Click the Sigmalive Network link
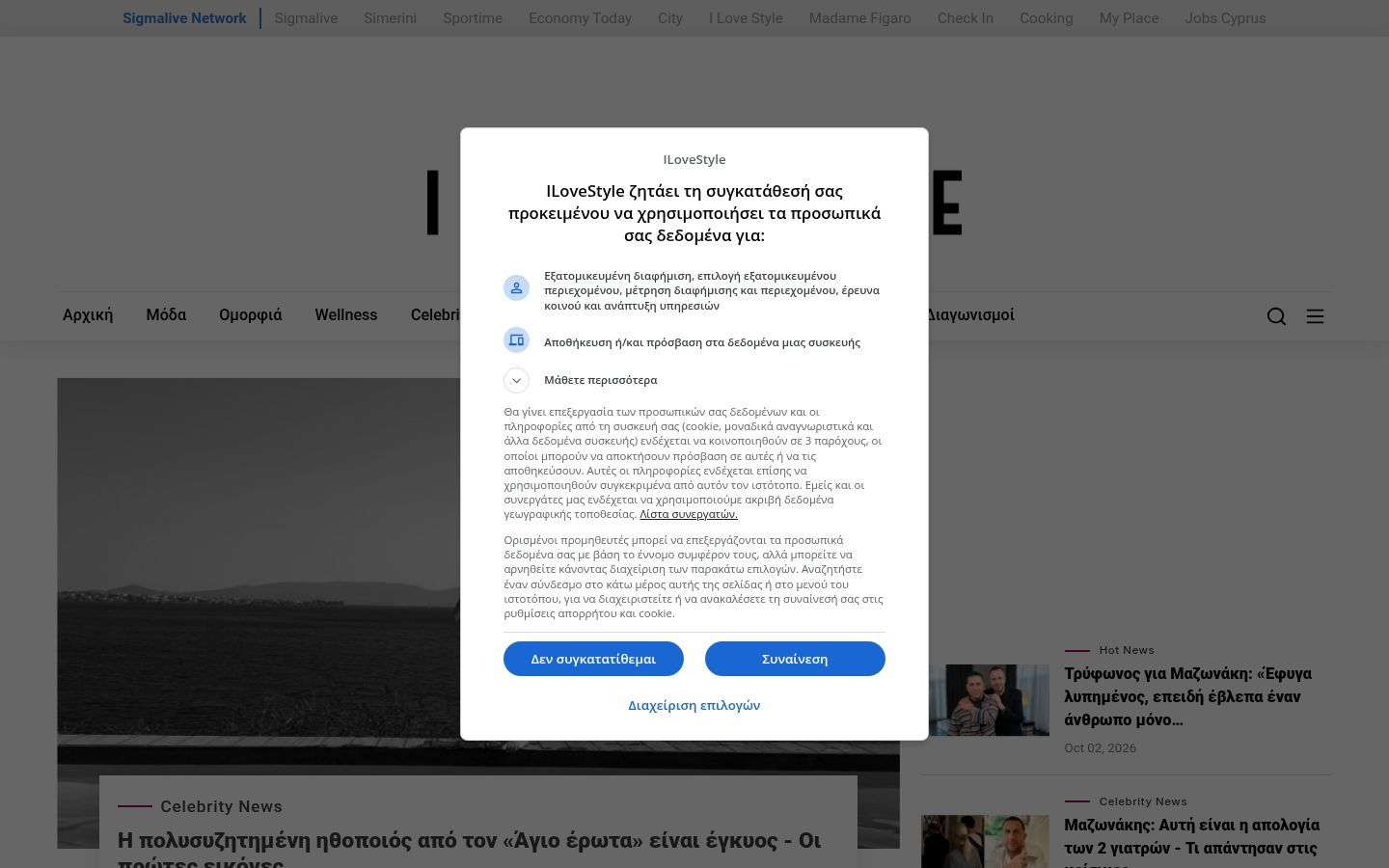The width and height of the screenshot is (1389, 868). click(x=184, y=18)
